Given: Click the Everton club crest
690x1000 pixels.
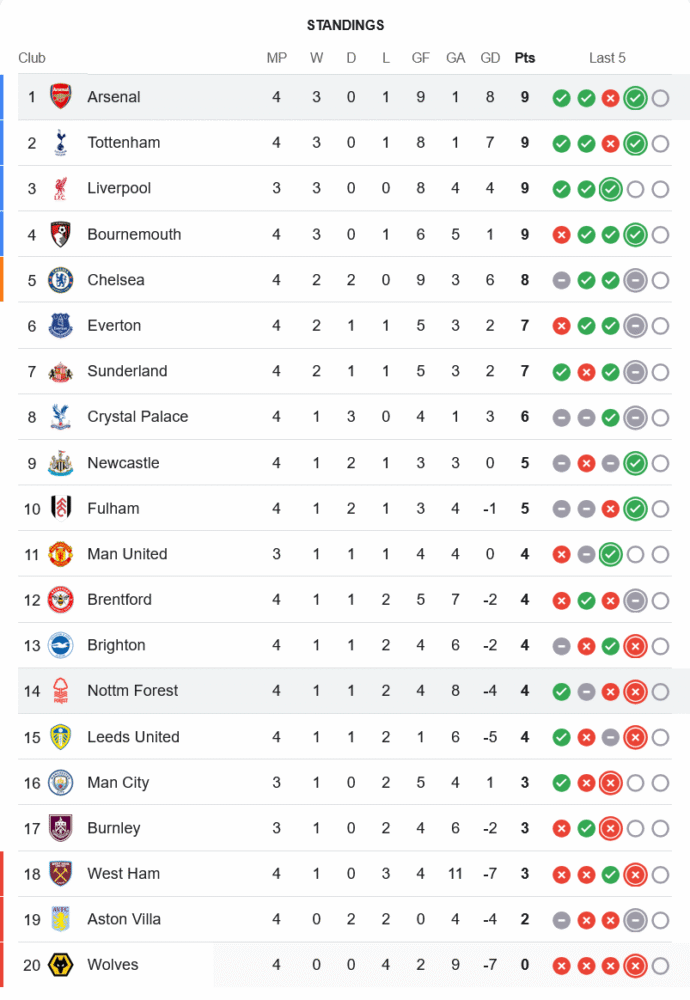Looking at the screenshot, I should pyautogui.click(x=61, y=326).
